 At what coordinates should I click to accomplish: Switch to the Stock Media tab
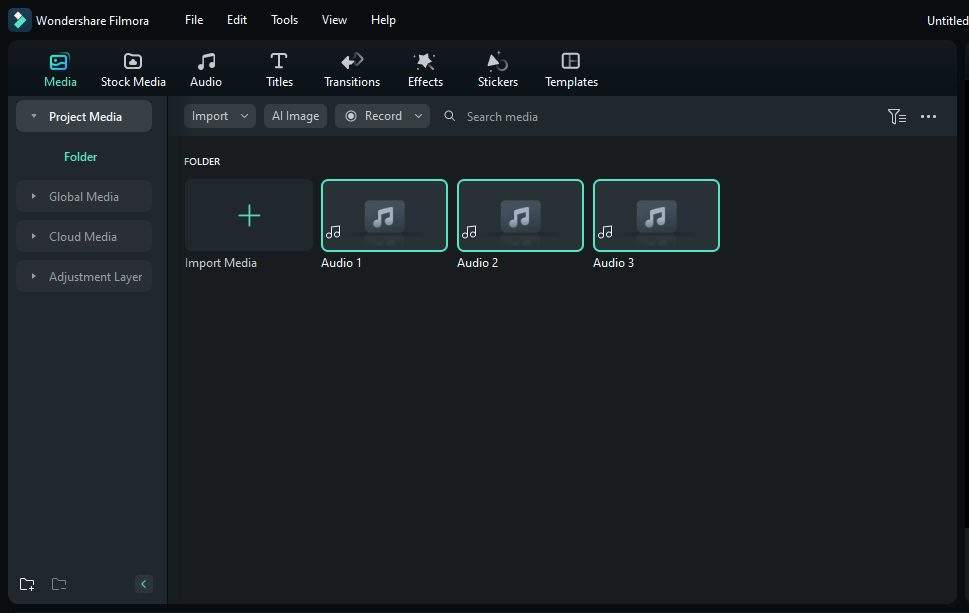[133, 70]
